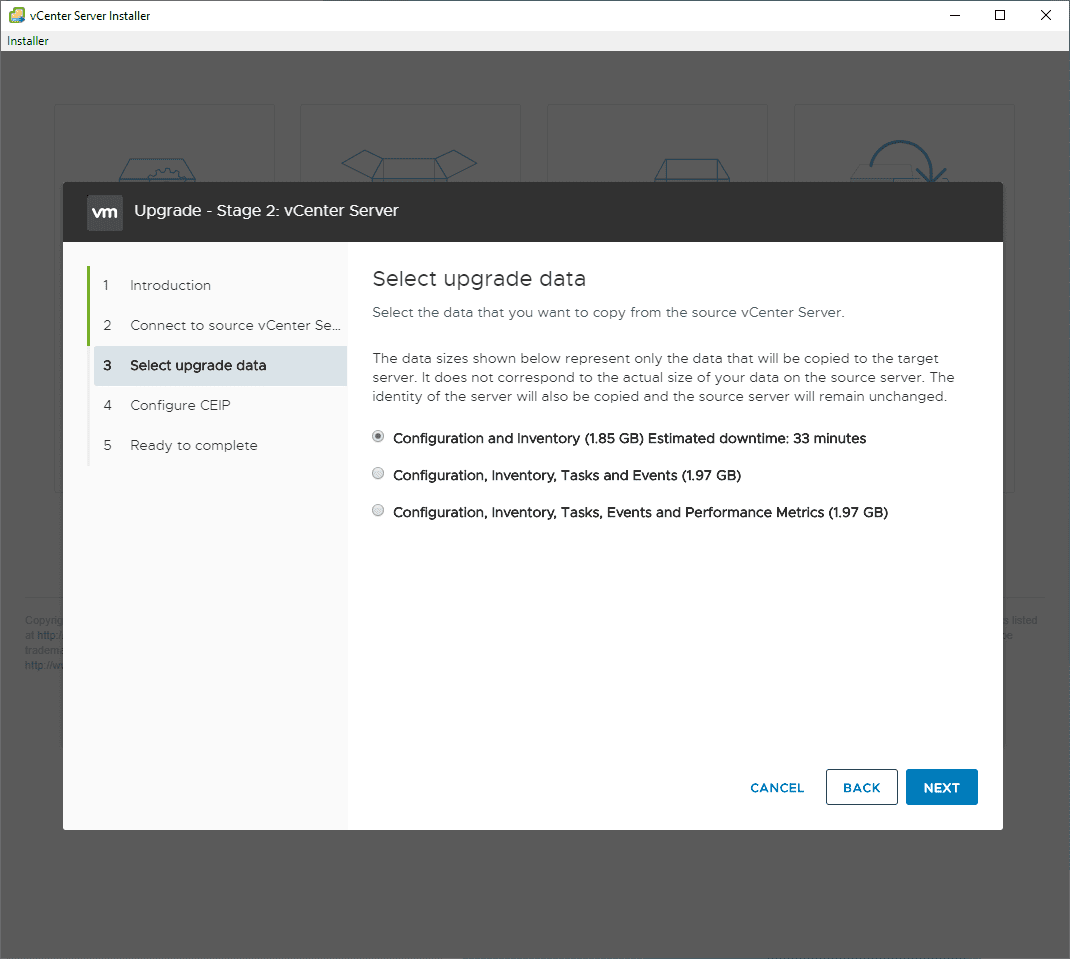1070x959 pixels.
Task: Select the Configuration and Inventory (1.85 GB) option
Action: tap(378, 437)
